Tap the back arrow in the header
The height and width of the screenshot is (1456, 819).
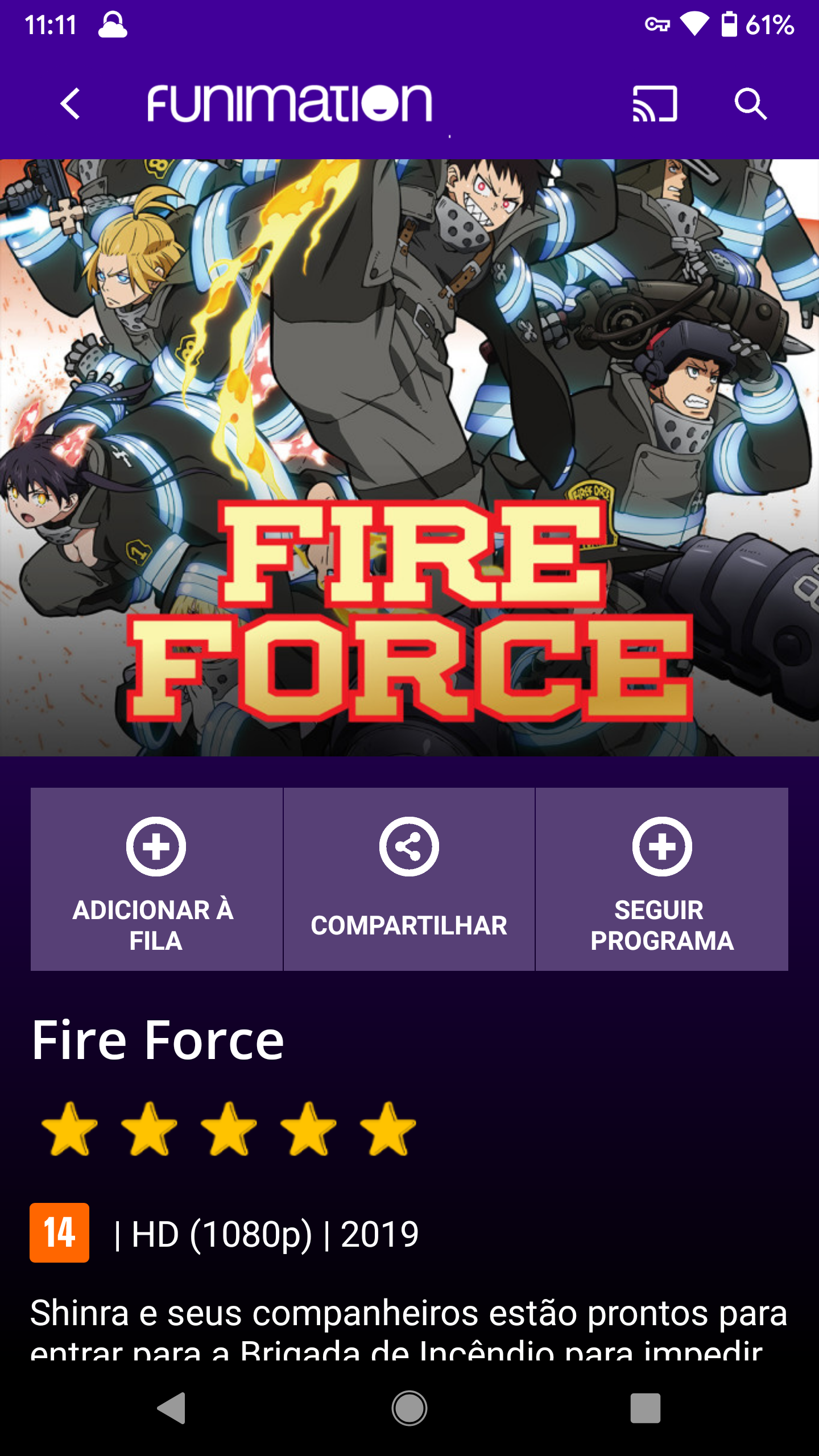(x=71, y=104)
